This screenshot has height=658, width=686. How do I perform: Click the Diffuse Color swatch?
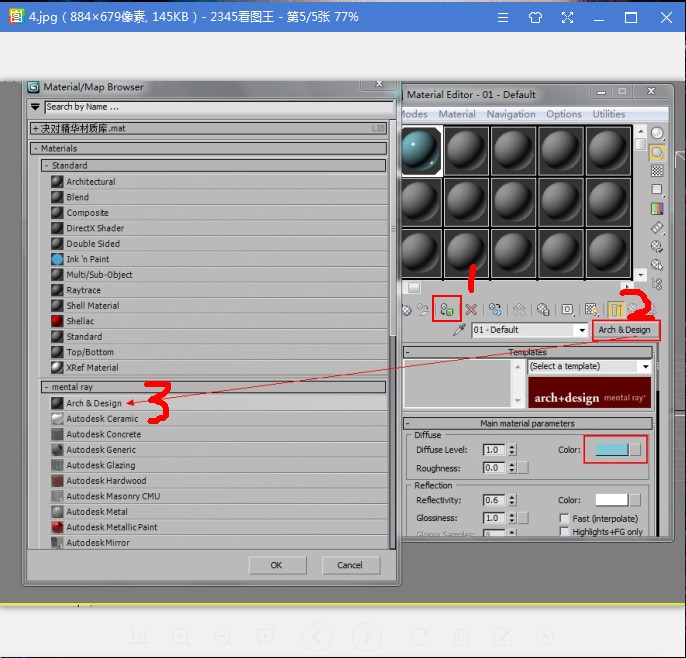coord(612,449)
